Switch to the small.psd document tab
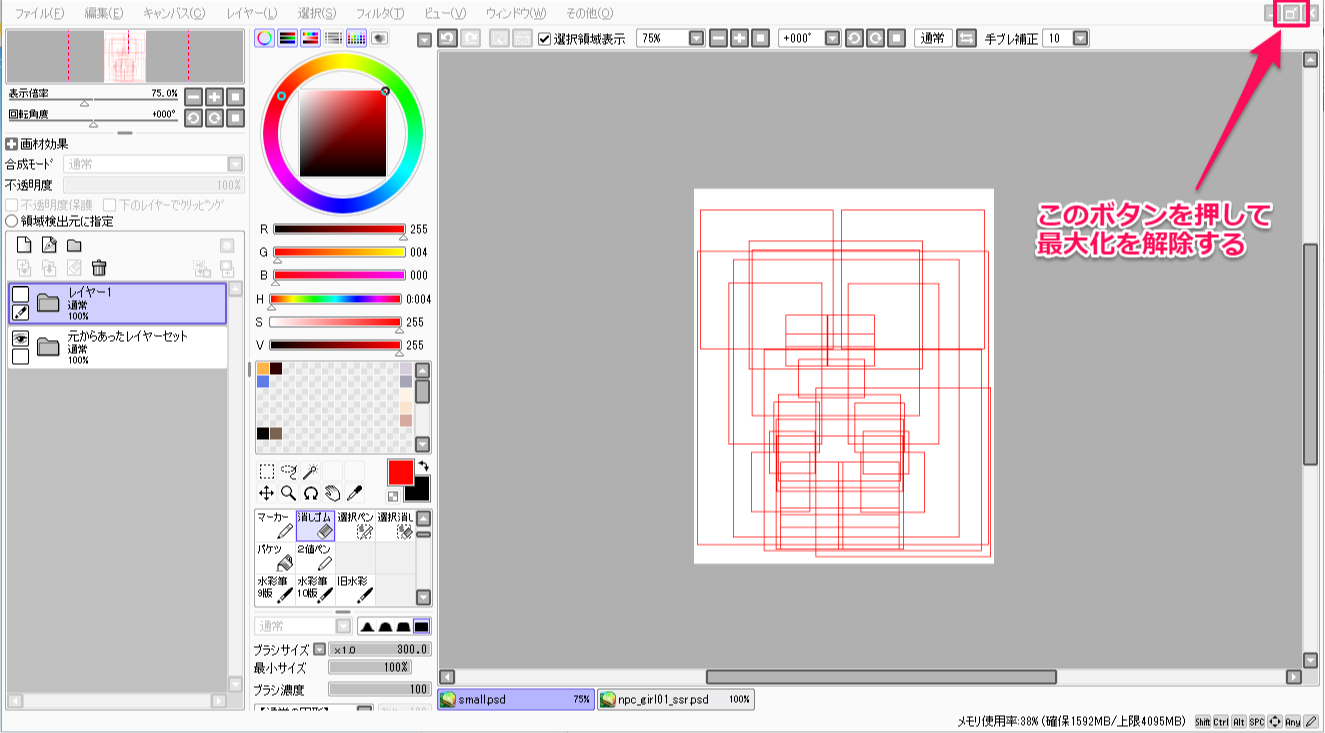Viewport: 1325px width, 733px height. click(516, 700)
